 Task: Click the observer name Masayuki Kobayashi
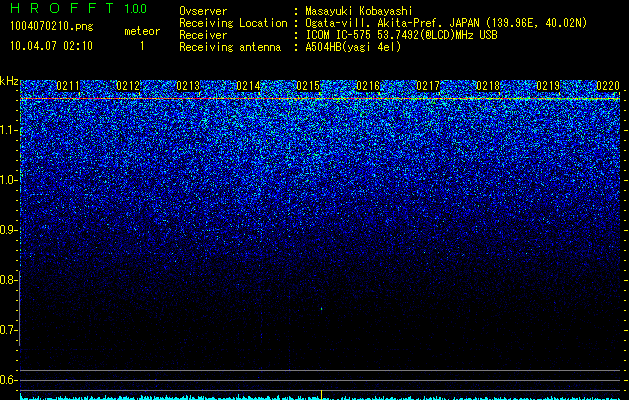[x=359, y=12]
